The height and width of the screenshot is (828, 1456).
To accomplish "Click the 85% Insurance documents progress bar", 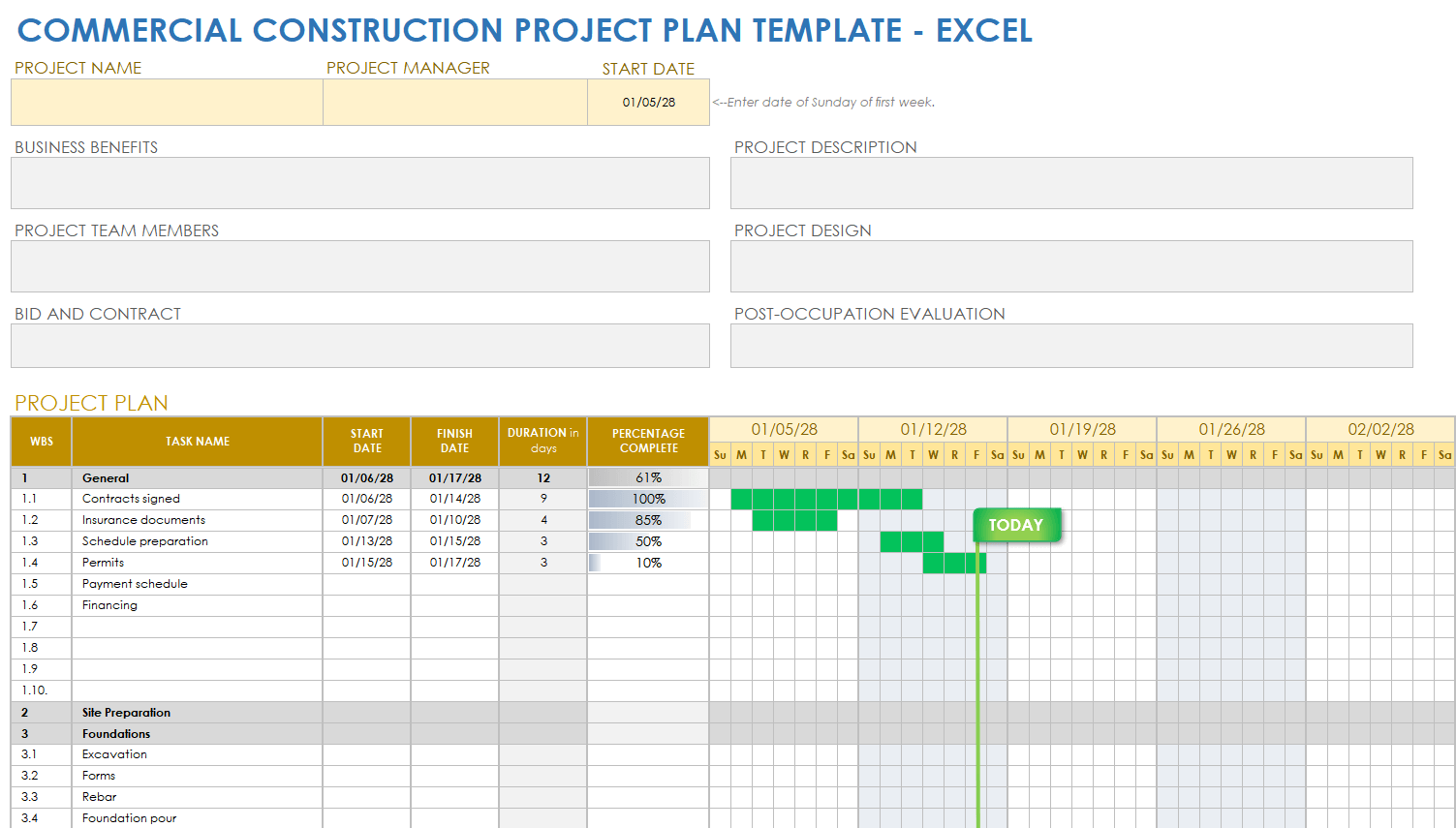I will pos(648,520).
